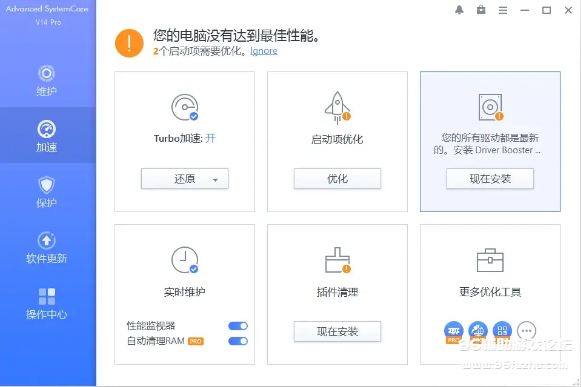
Task: Click the PRO badge beside 自动清理RAM
Action: tap(196, 341)
